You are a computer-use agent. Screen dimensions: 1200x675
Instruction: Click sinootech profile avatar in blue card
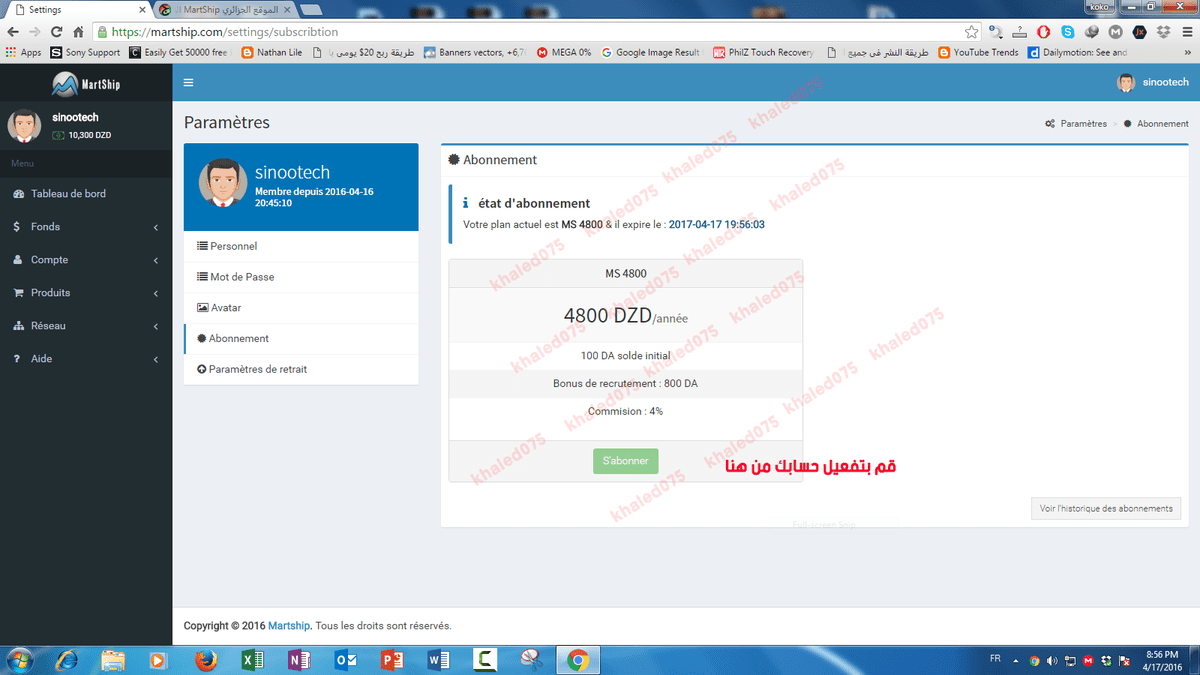point(222,182)
